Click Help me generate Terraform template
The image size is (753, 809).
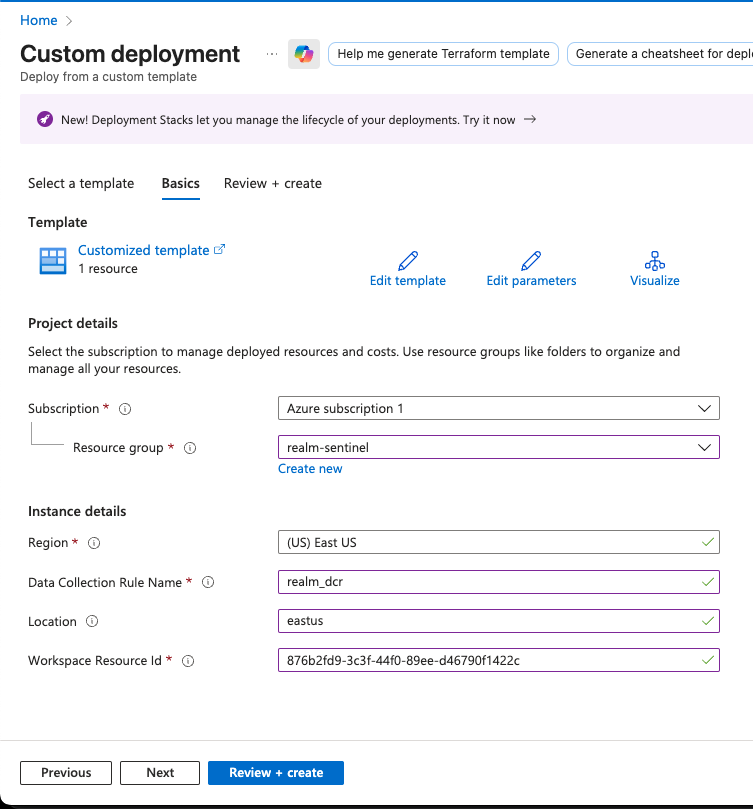[x=443, y=53]
